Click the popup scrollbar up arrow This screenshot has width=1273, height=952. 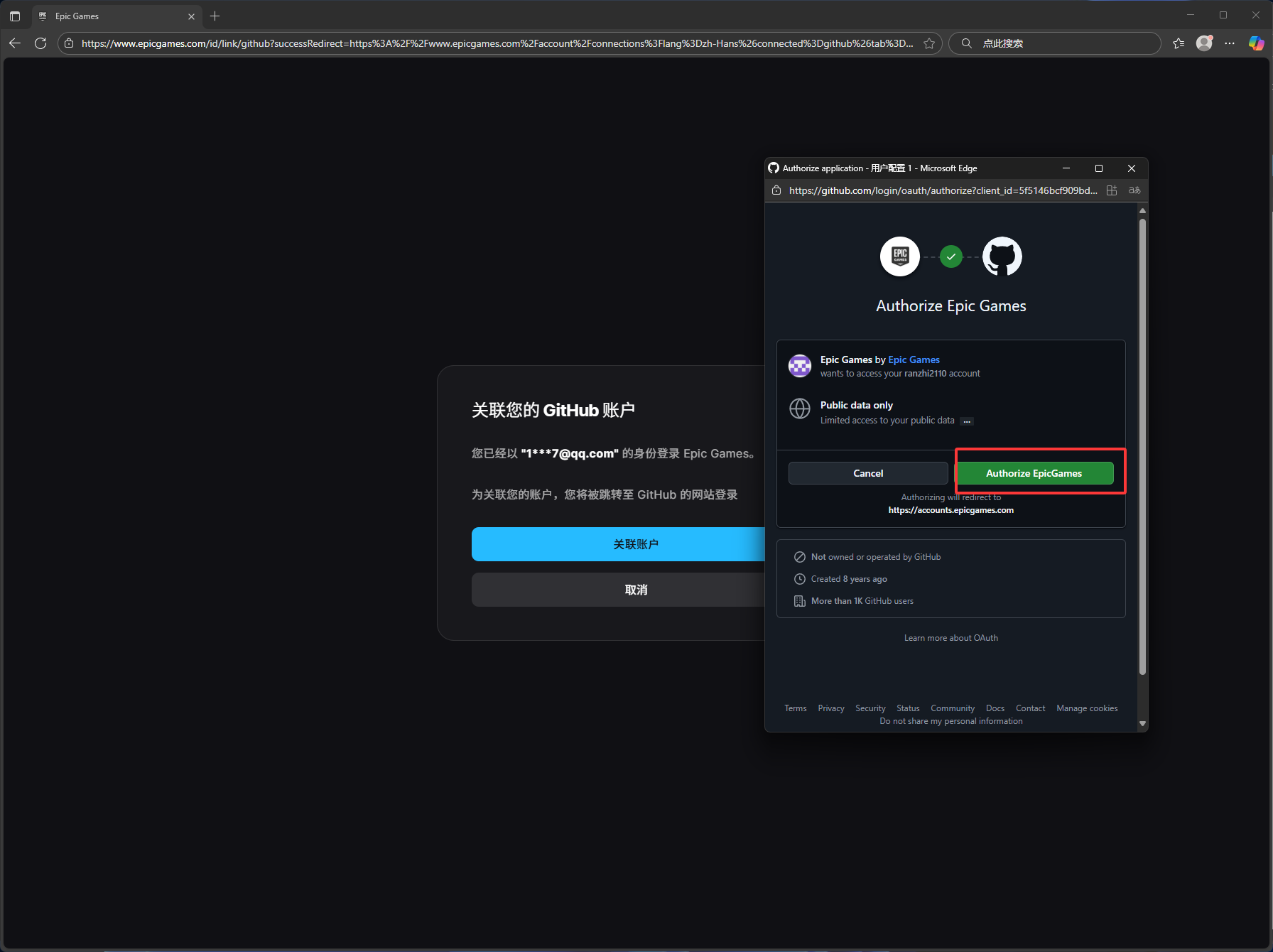(x=1142, y=210)
